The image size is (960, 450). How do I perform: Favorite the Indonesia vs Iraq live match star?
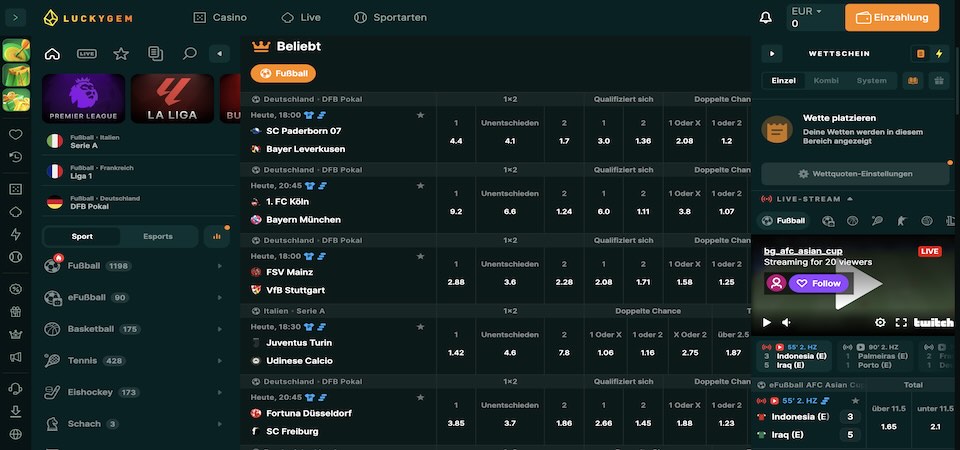[855, 401]
